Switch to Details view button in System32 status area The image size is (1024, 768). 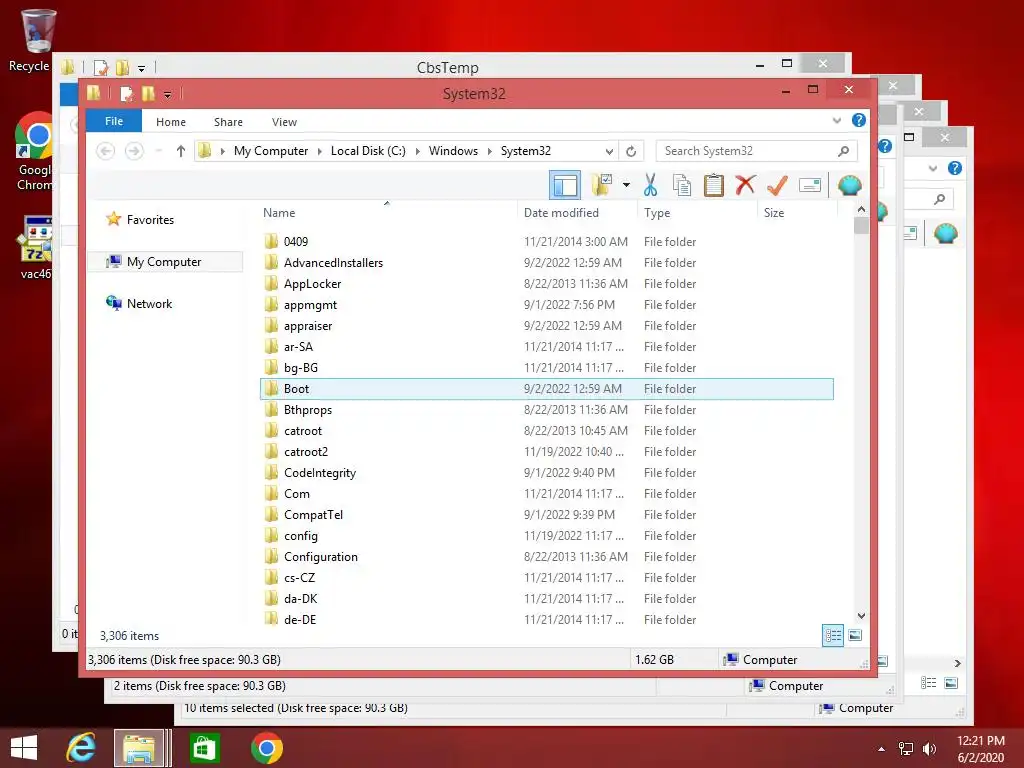coord(833,635)
